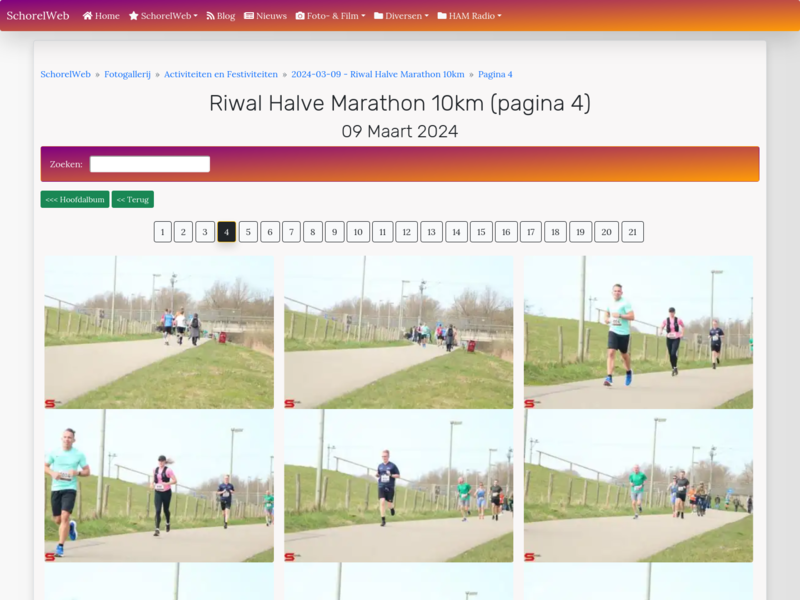This screenshot has height=600, width=800.
Task: Open close-up photo of mint-shirt runner and pink-top woman
Action: tap(159, 486)
